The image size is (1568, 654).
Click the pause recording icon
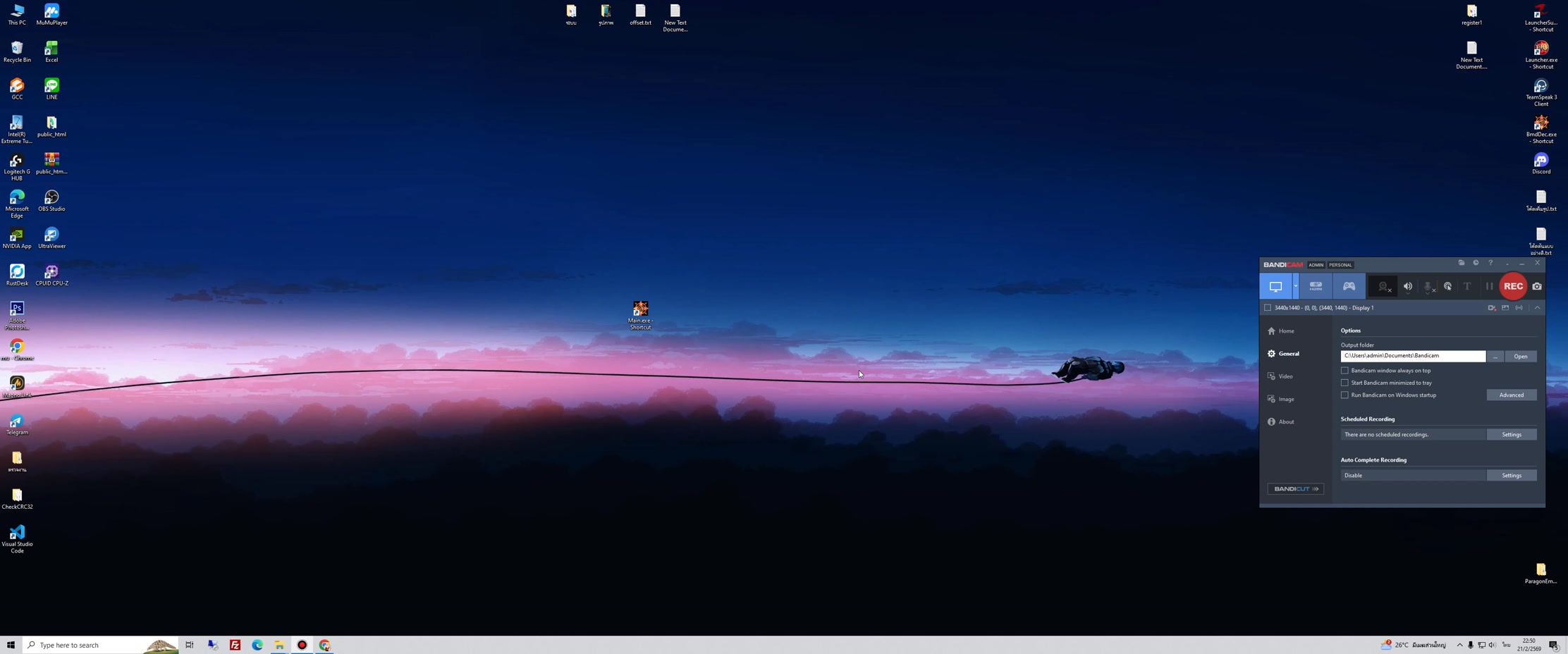click(1489, 287)
